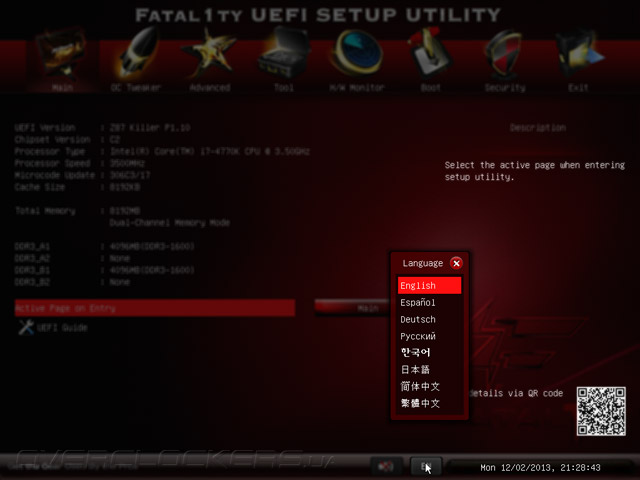Select 简体中文 (Simplified Chinese) language
Image resolution: width=640 pixels, height=480 pixels.
[429, 386]
